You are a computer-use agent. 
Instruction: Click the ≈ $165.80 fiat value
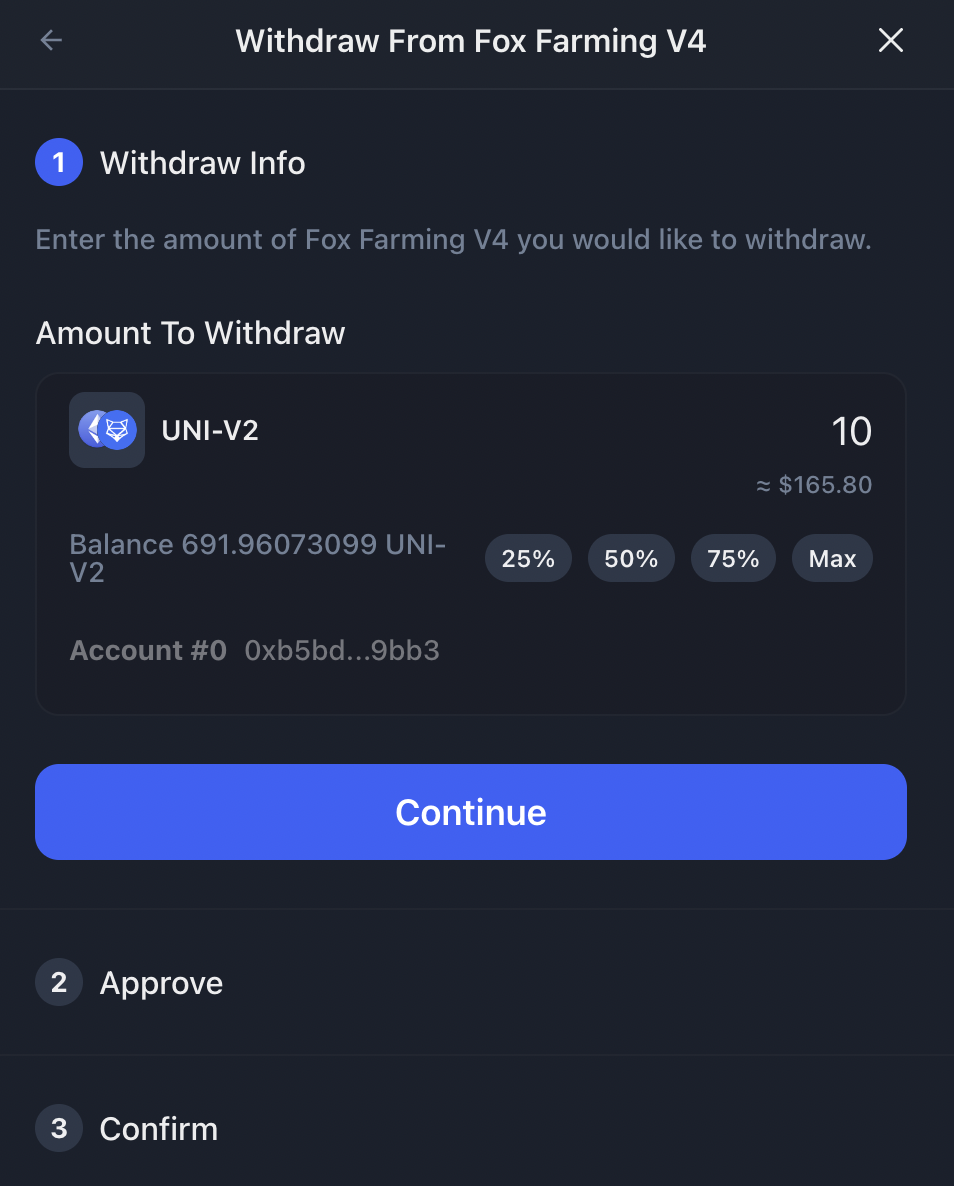814,485
